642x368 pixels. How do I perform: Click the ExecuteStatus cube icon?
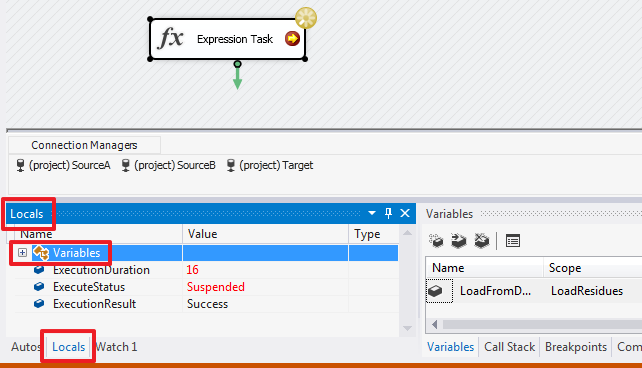click(x=39, y=287)
